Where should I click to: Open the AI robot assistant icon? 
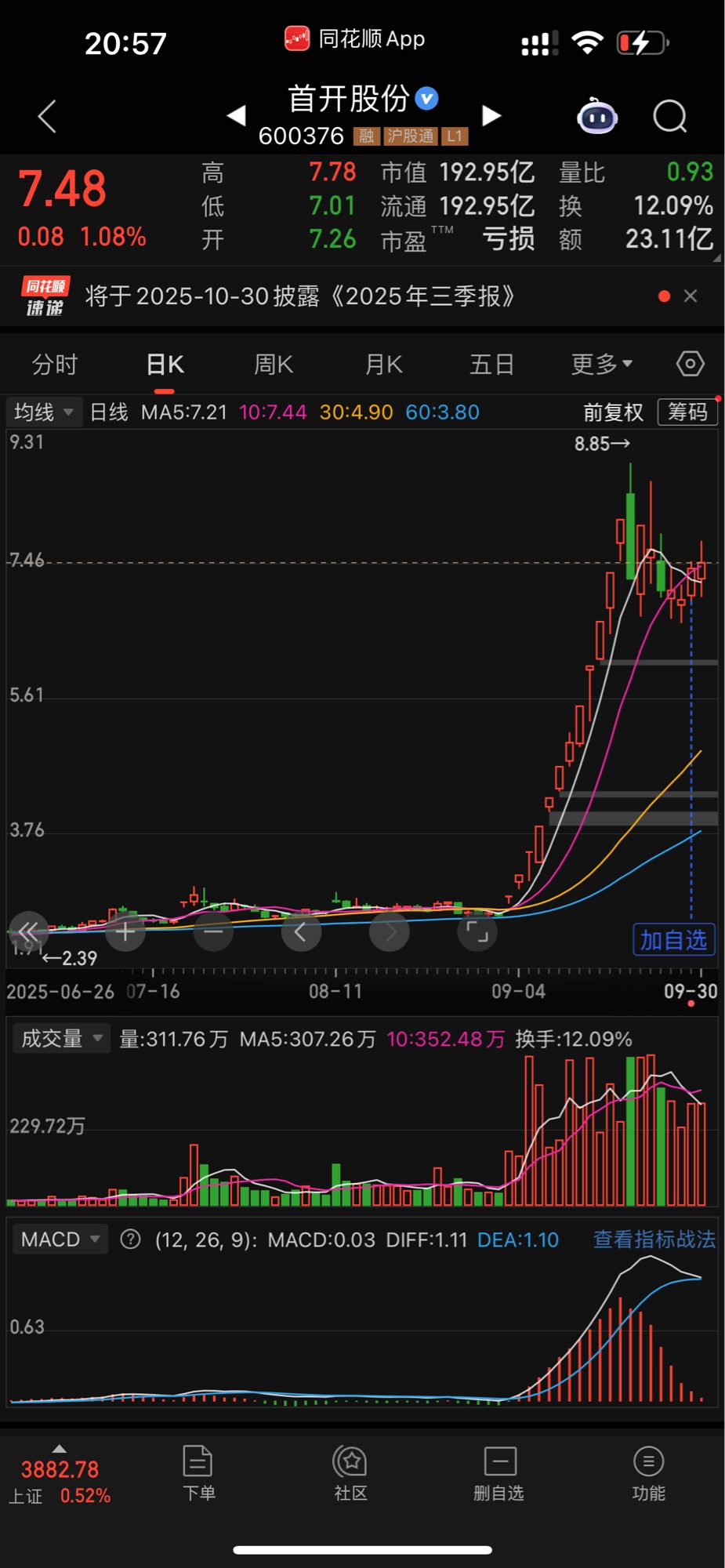click(x=597, y=117)
